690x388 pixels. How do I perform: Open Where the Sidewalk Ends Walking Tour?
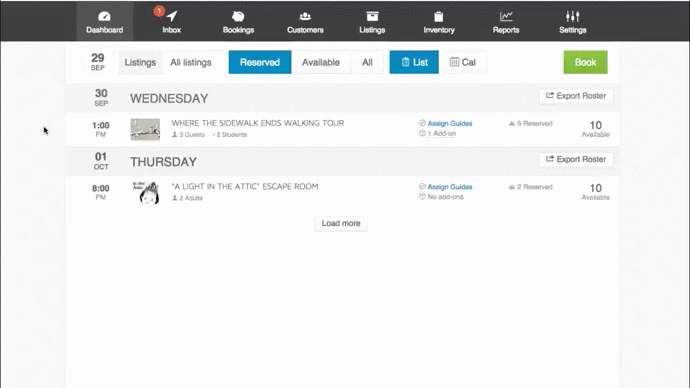tap(258, 123)
